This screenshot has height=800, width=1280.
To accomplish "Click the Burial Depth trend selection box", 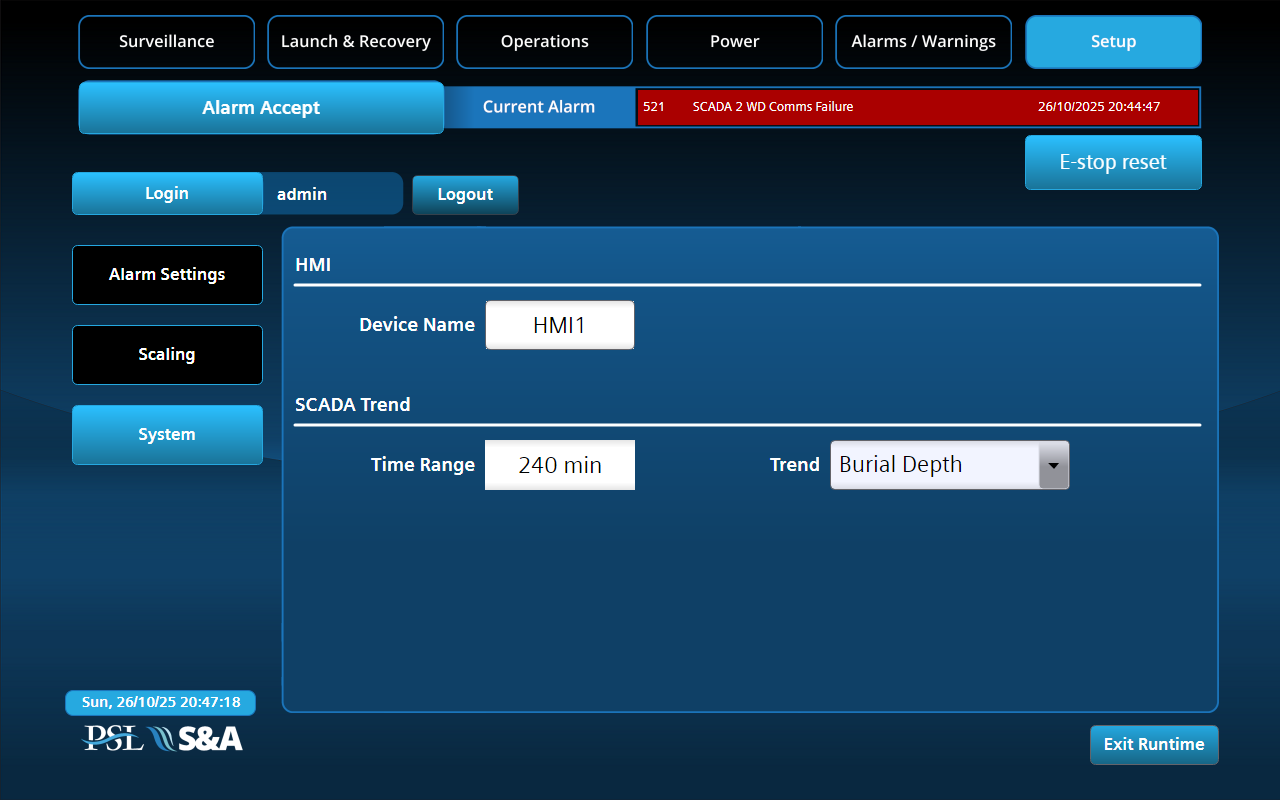I will [934, 465].
